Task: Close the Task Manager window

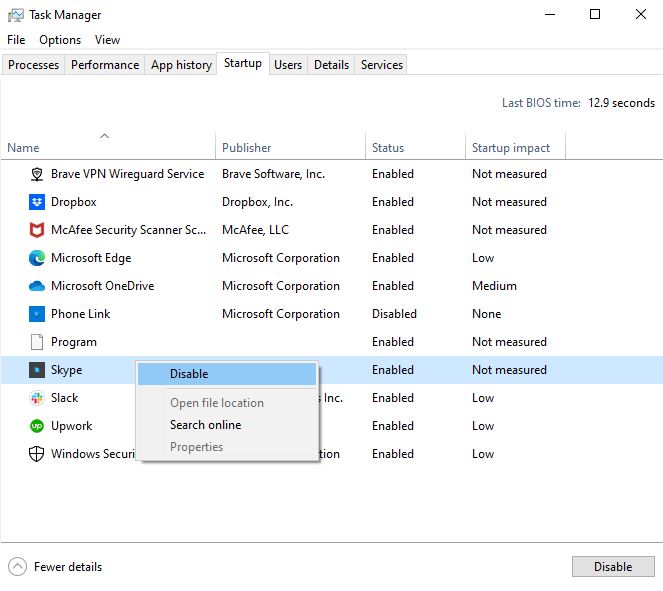Action: click(641, 14)
